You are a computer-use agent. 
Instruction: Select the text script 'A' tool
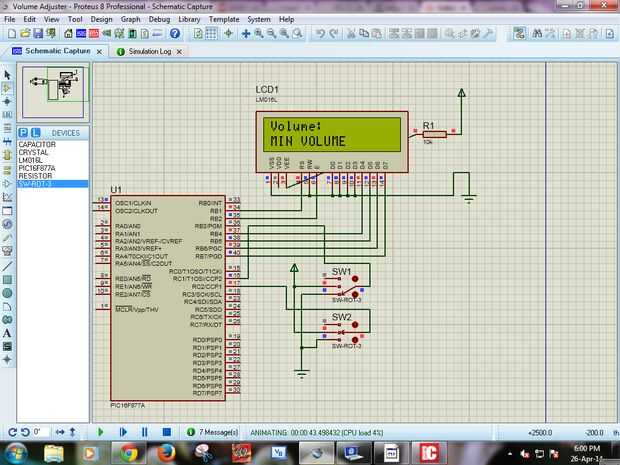click(x=7, y=333)
